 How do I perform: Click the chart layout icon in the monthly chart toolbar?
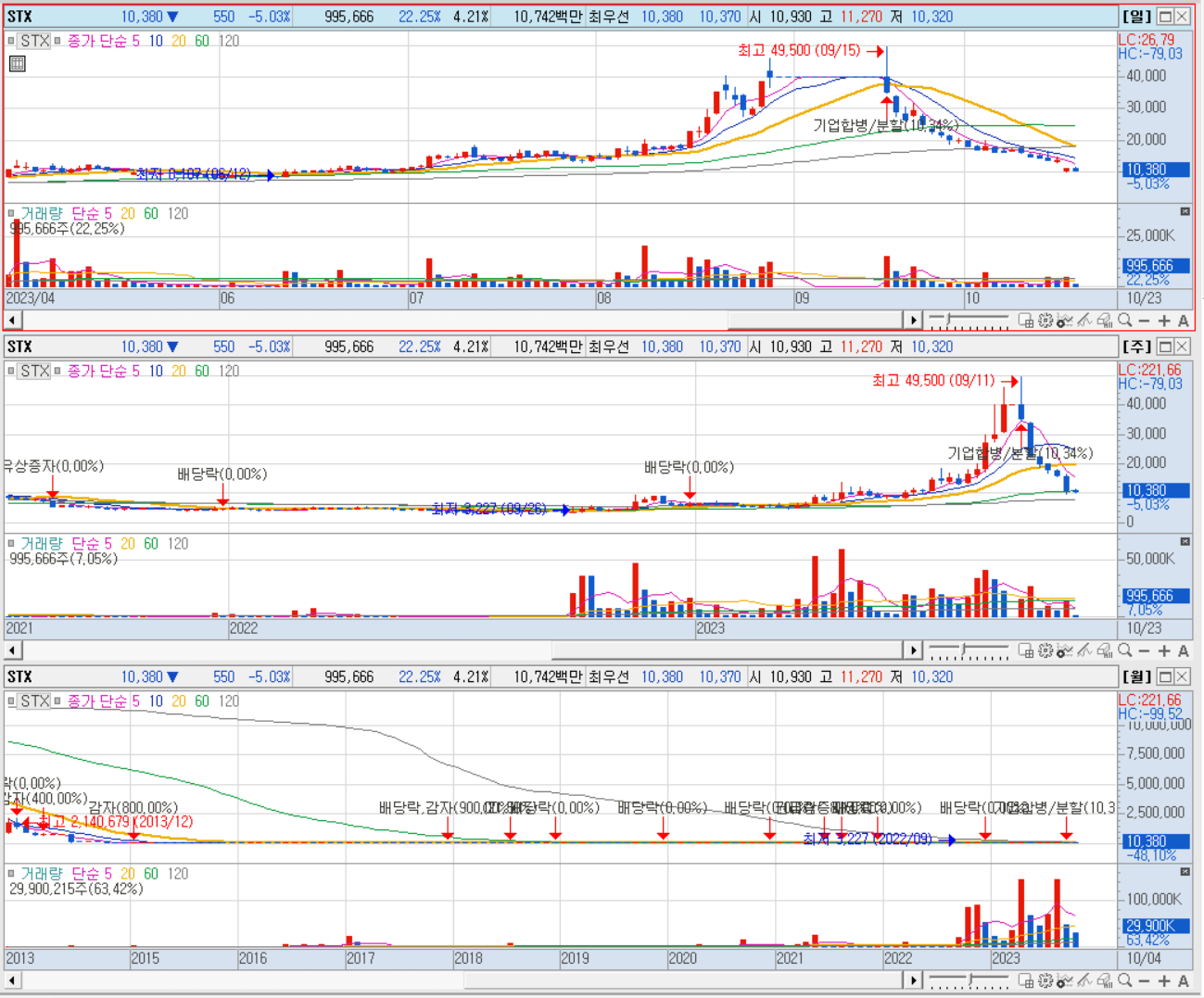[1026, 980]
